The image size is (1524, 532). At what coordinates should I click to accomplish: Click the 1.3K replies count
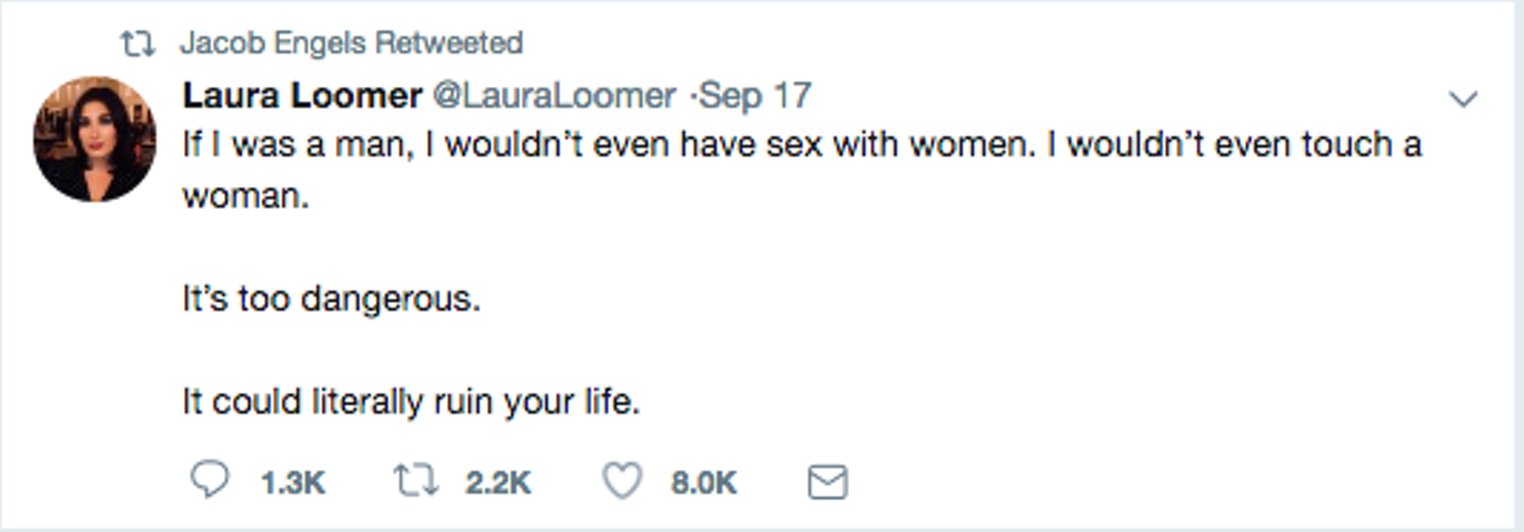tap(293, 484)
